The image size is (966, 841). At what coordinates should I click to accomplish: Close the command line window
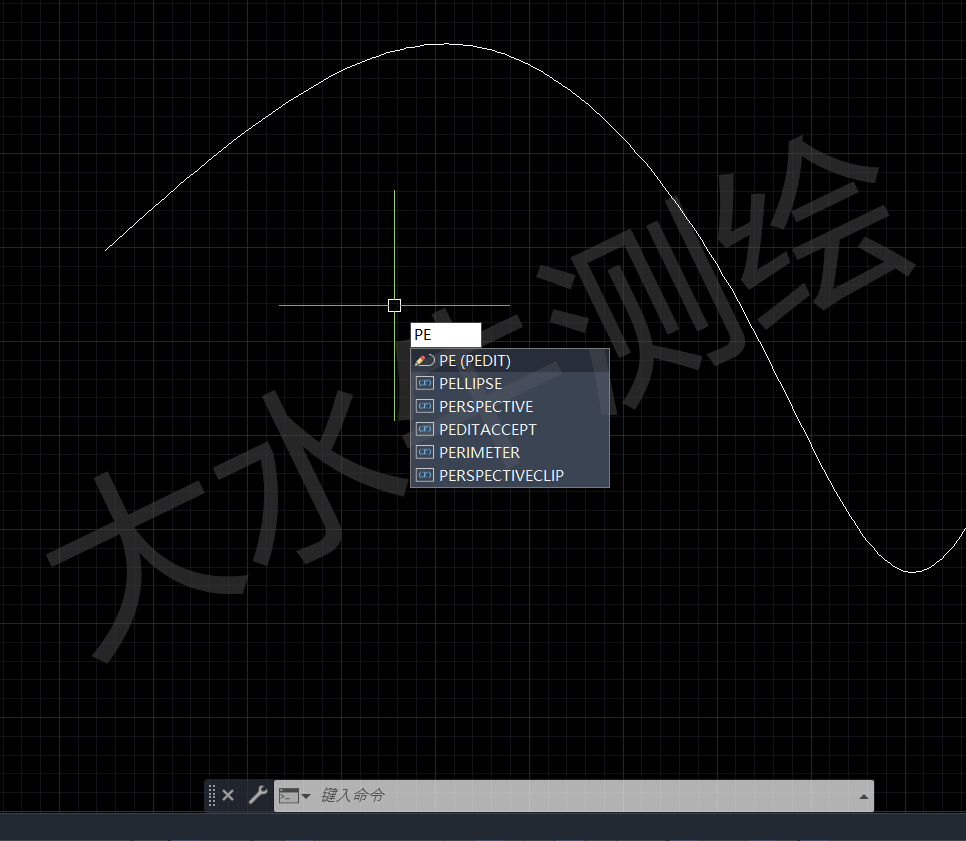228,796
